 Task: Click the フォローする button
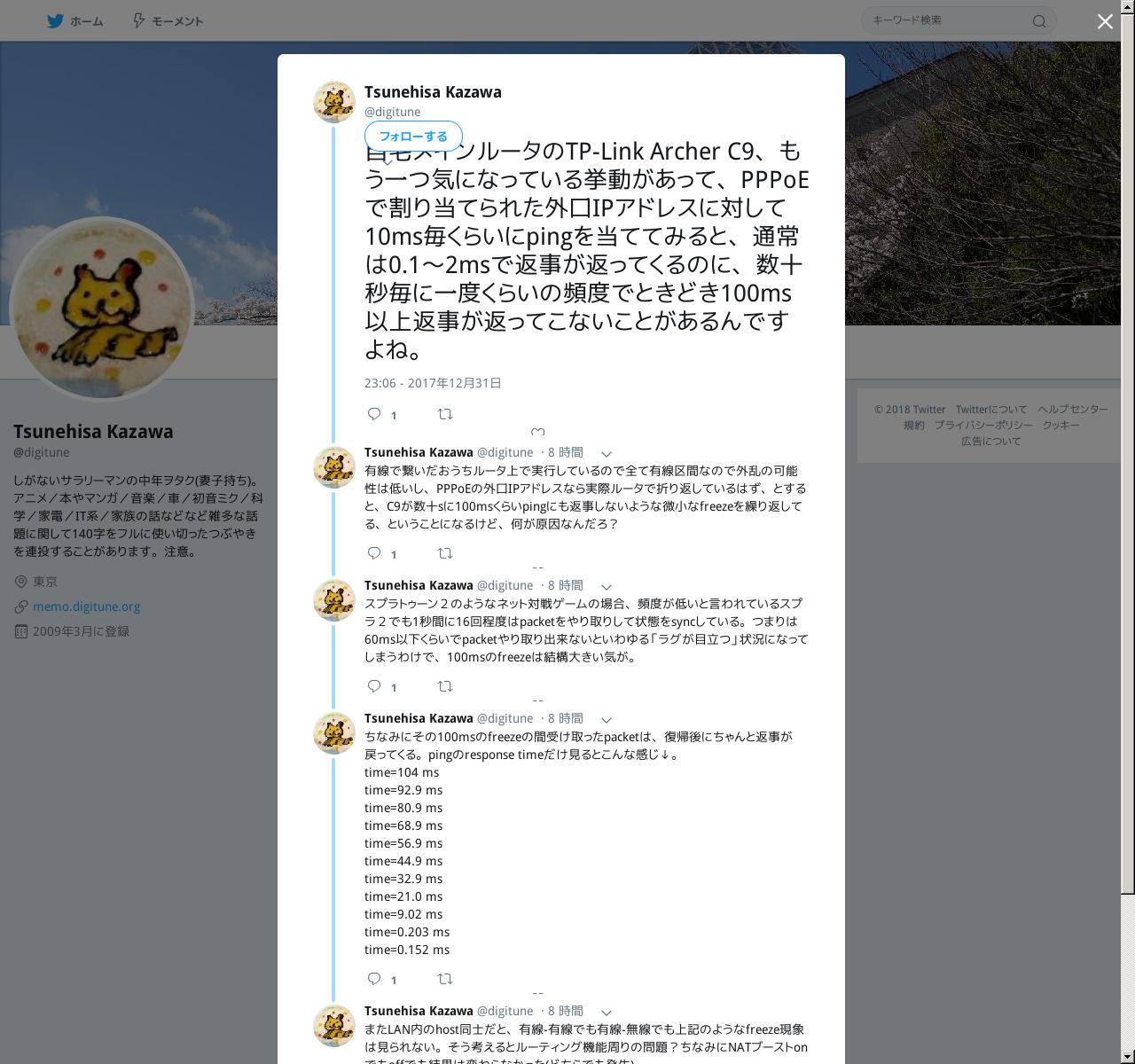point(413,137)
